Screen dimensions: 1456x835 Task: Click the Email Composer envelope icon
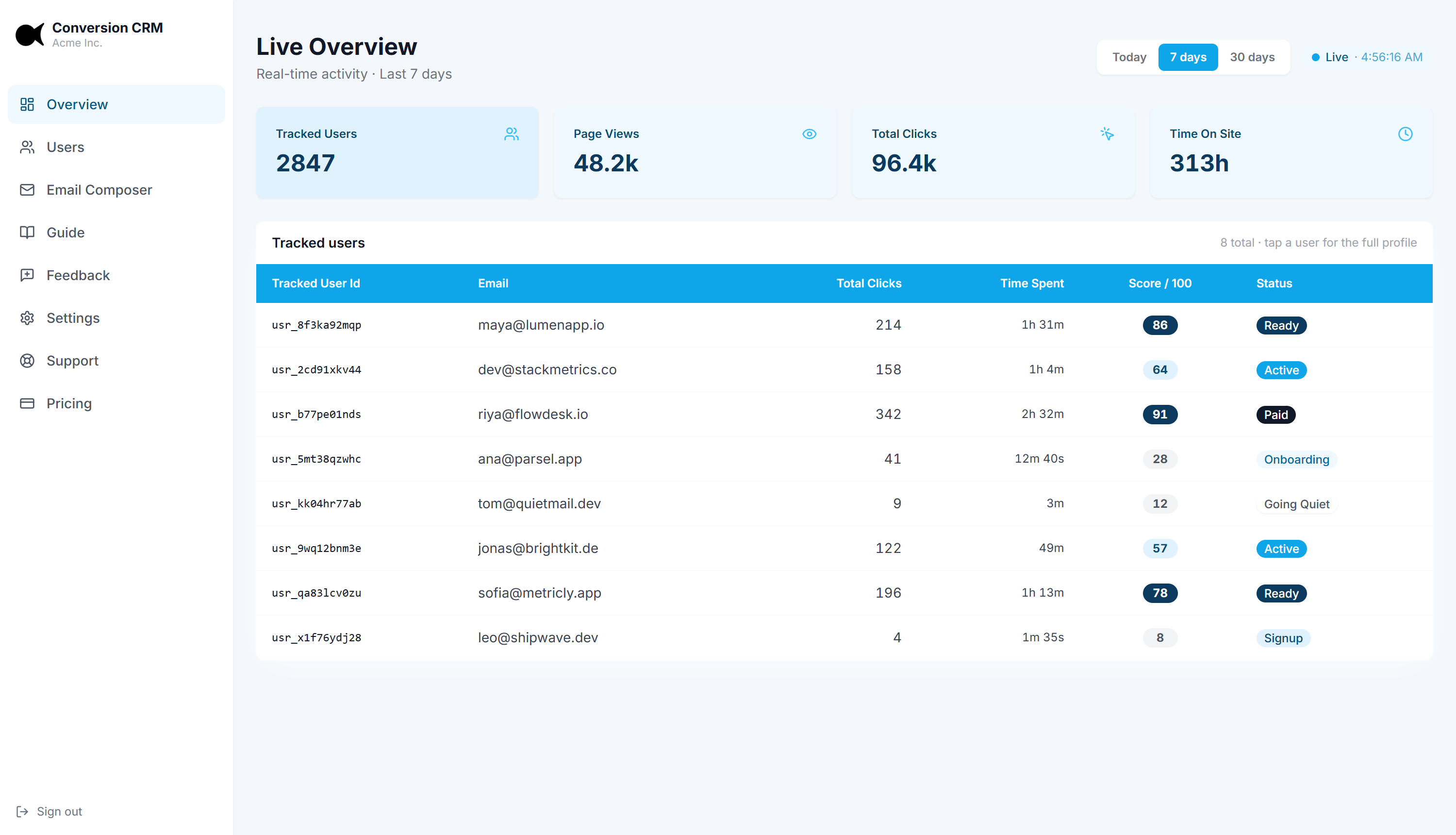point(27,190)
